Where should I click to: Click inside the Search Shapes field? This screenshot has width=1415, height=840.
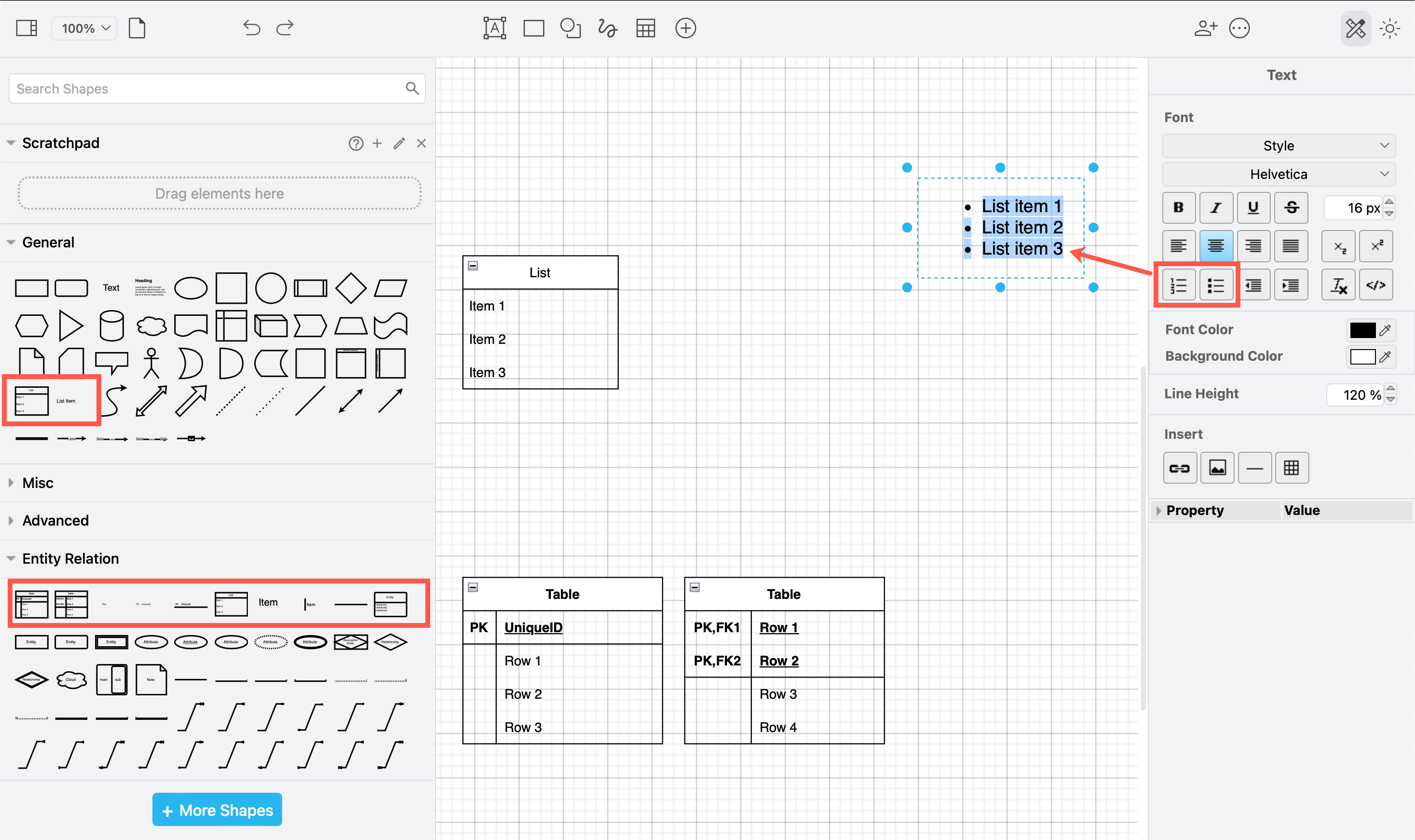coord(209,88)
